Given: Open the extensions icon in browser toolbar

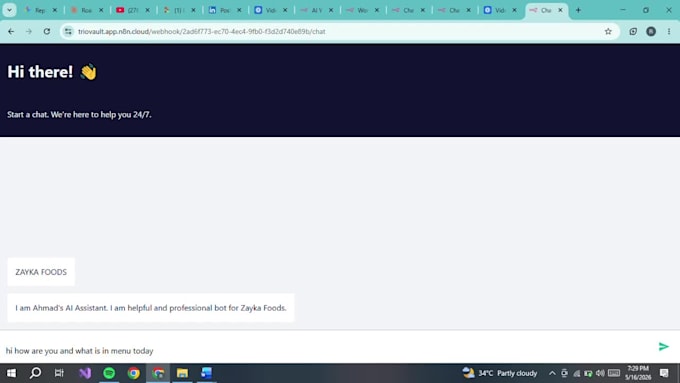Looking at the screenshot, I should coord(633,31).
